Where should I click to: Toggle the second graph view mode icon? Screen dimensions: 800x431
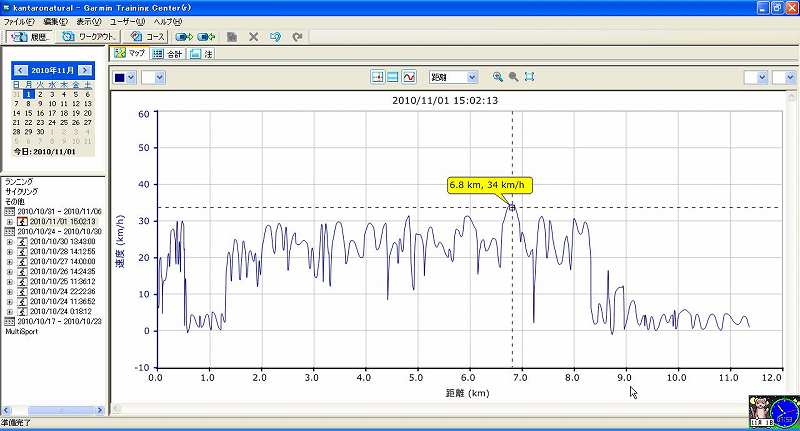pos(393,77)
